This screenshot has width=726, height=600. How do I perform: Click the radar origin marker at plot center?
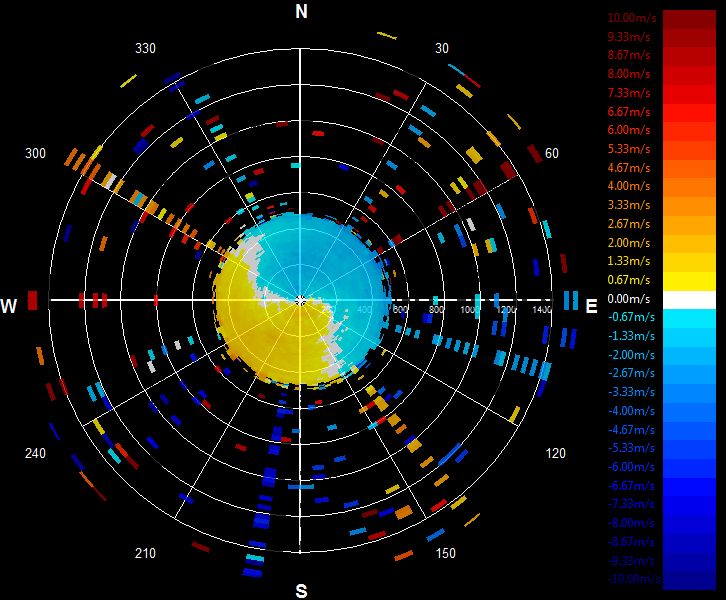pos(300,300)
